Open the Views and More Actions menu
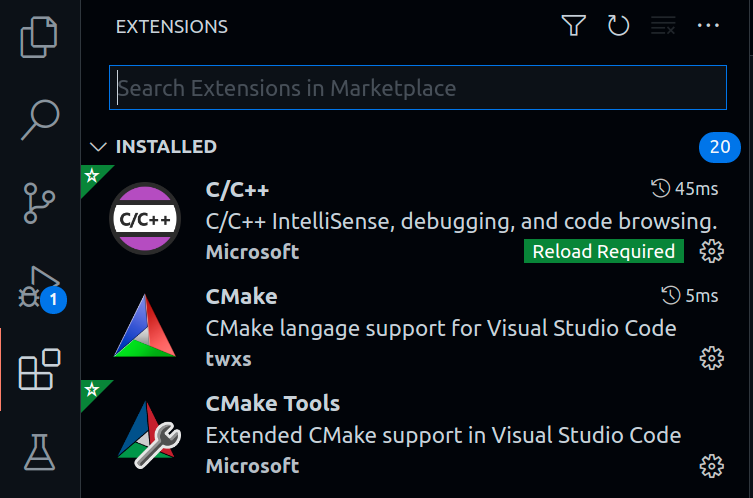 coord(708,27)
